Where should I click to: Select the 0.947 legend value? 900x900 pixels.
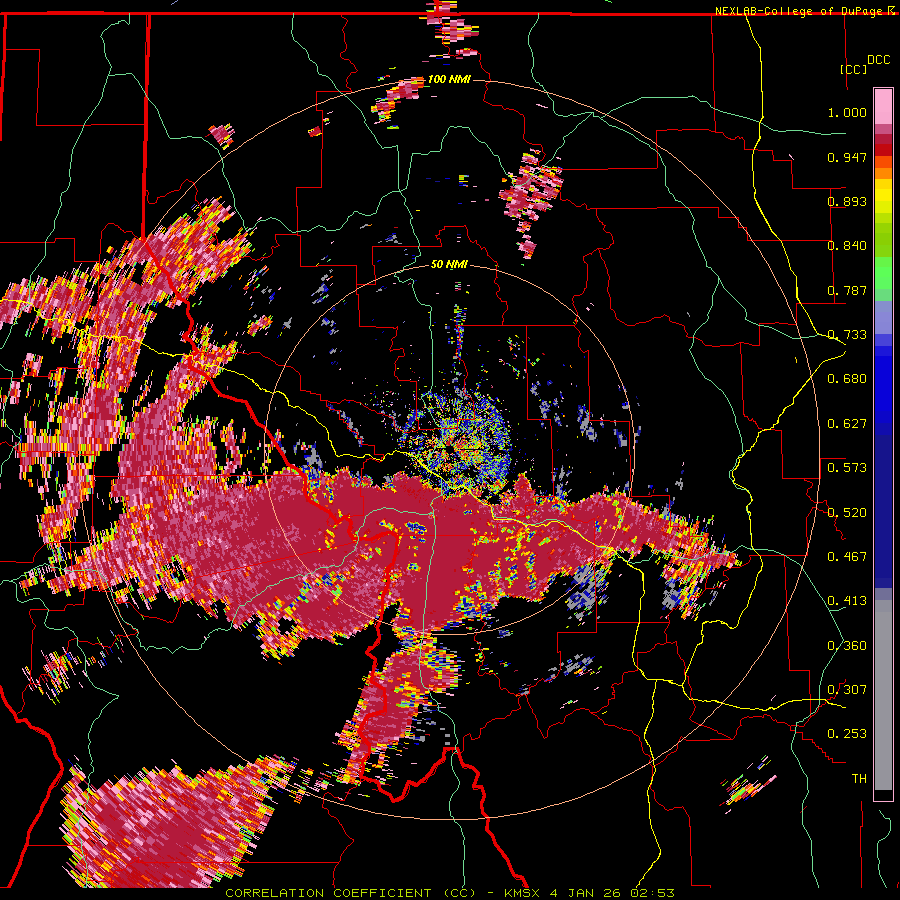(x=847, y=157)
